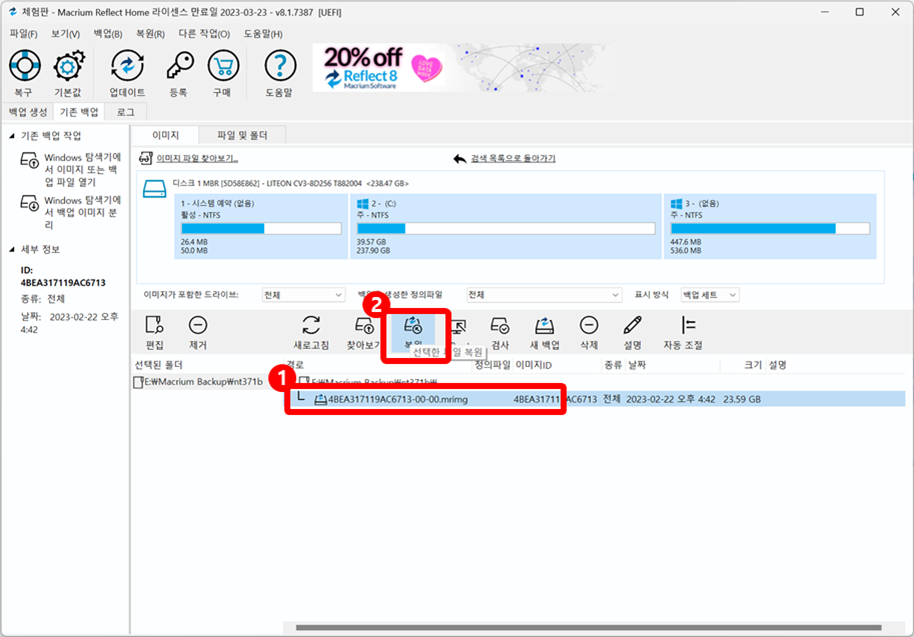Screen dimensions: 914x637
Task: Click the 크기 column header
Action: point(753,365)
